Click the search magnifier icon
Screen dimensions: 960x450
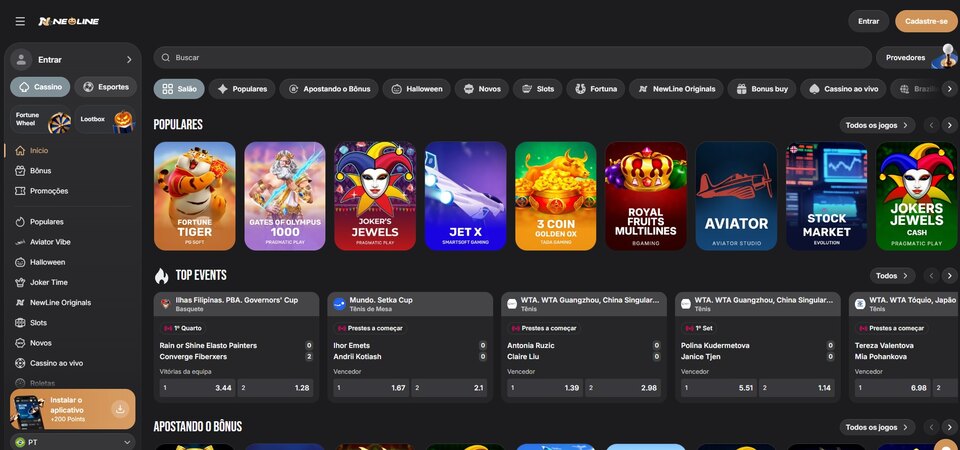[165, 58]
